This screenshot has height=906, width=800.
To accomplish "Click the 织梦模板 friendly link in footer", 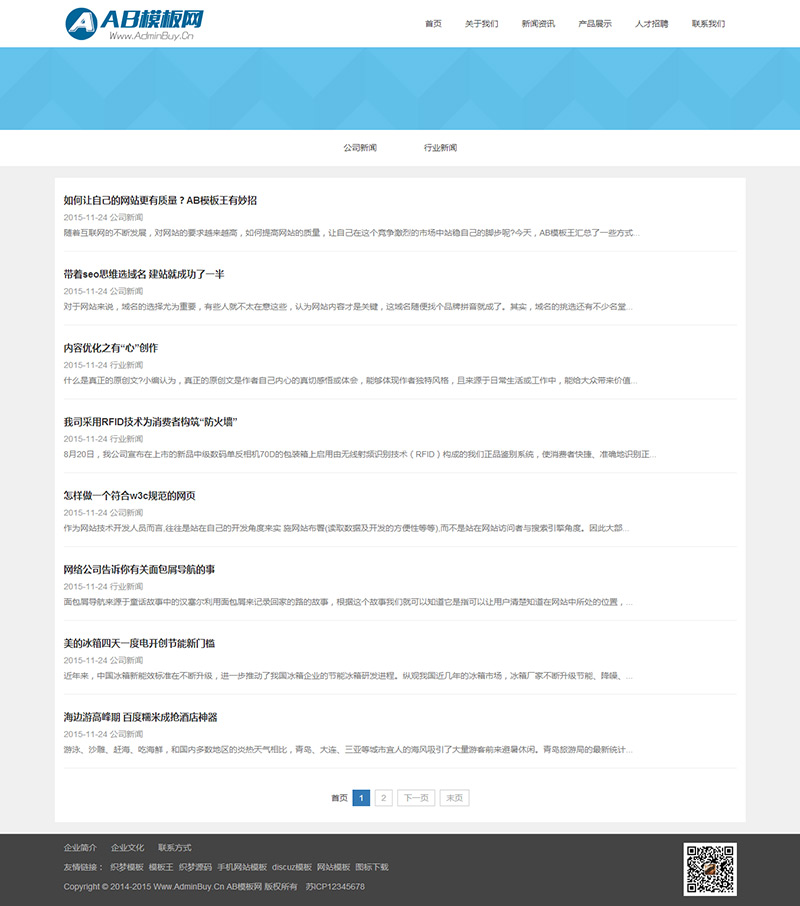I will coord(127,867).
